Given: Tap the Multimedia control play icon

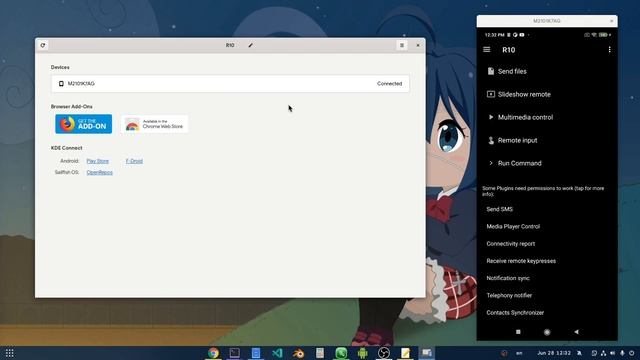Looking at the screenshot, I should (491, 117).
